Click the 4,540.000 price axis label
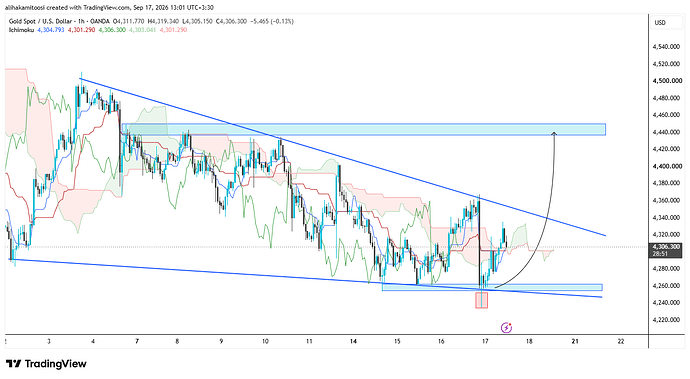The image size is (690, 379). tap(667, 47)
